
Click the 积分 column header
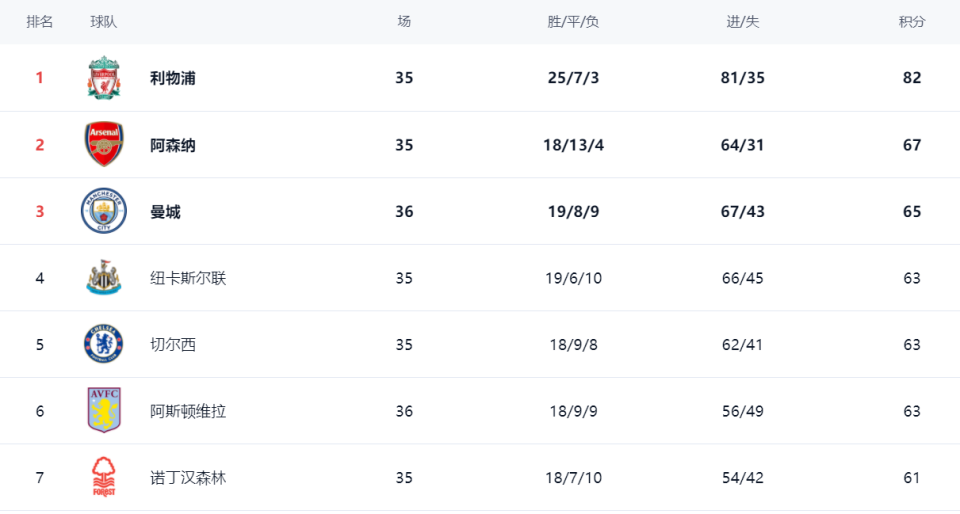912,22
